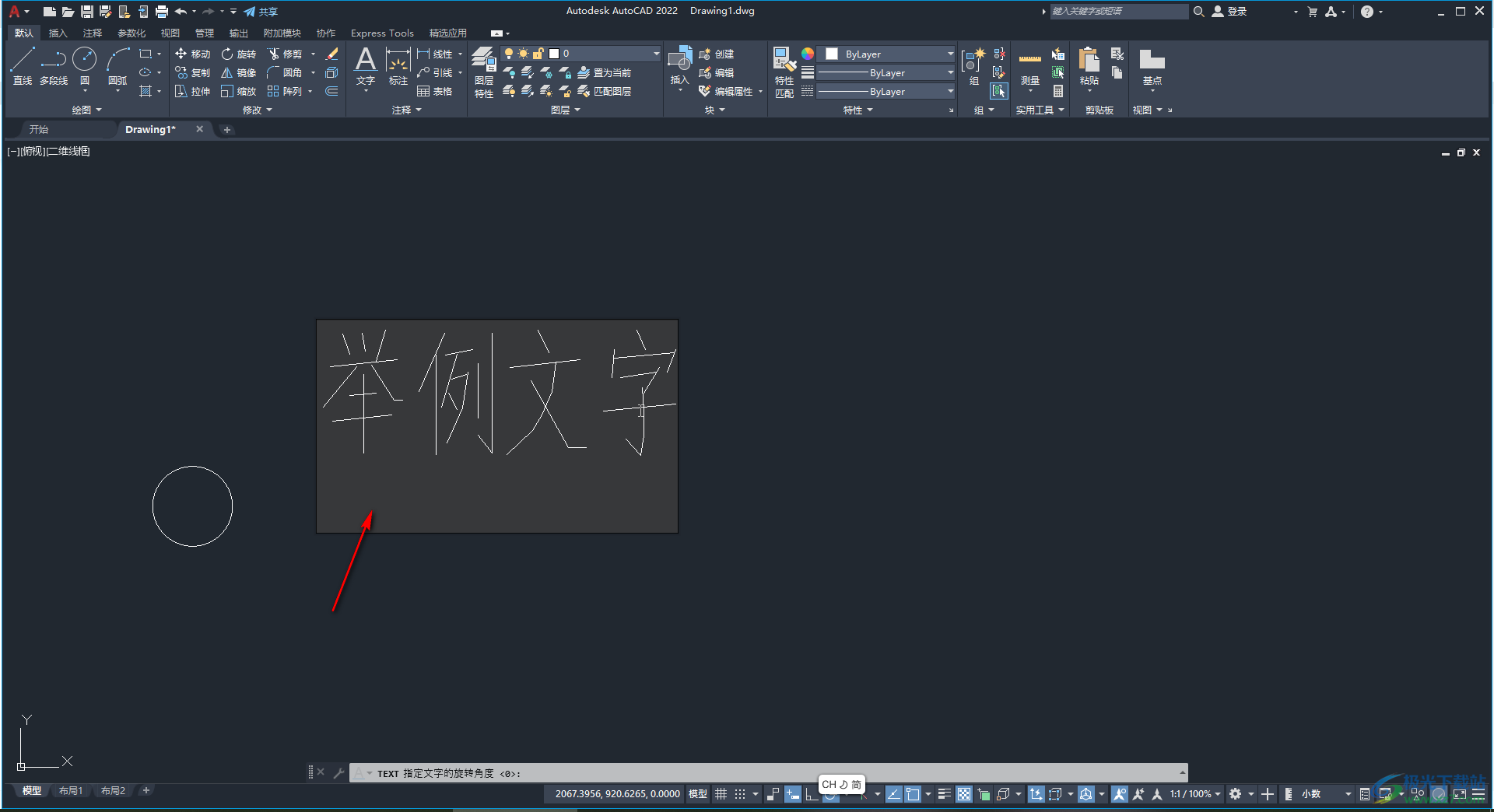Toggle transparency display in status bar

click(964, 794)
